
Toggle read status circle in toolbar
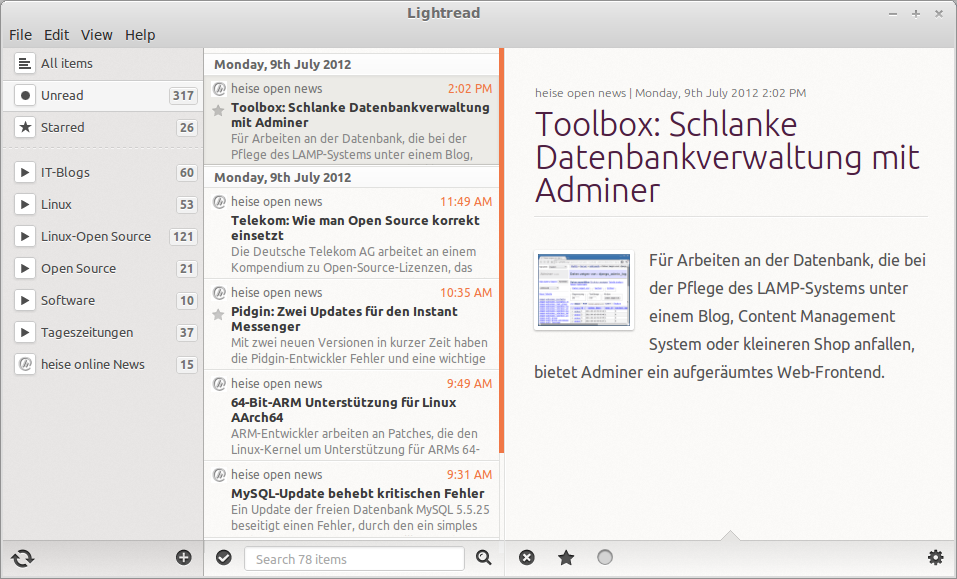coord(605,558)
